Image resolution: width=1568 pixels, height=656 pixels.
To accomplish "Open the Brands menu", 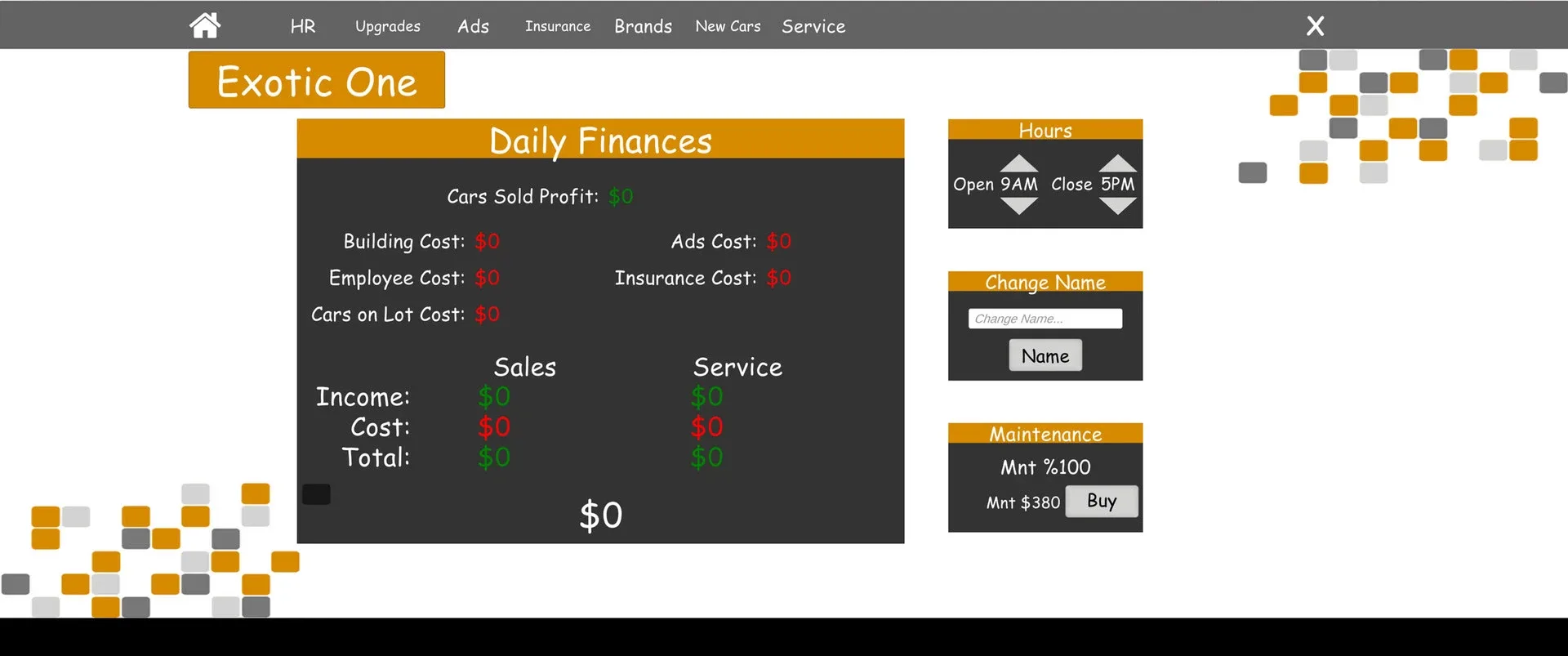I will pyautogui.click(x=643, y=26).
